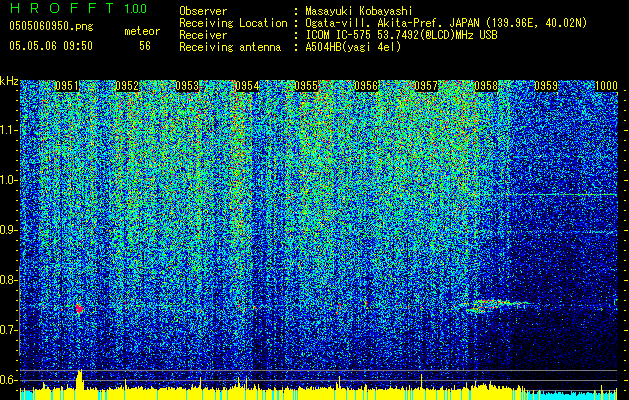Click the 1000 time marker
629x400 pixels.
606,86
